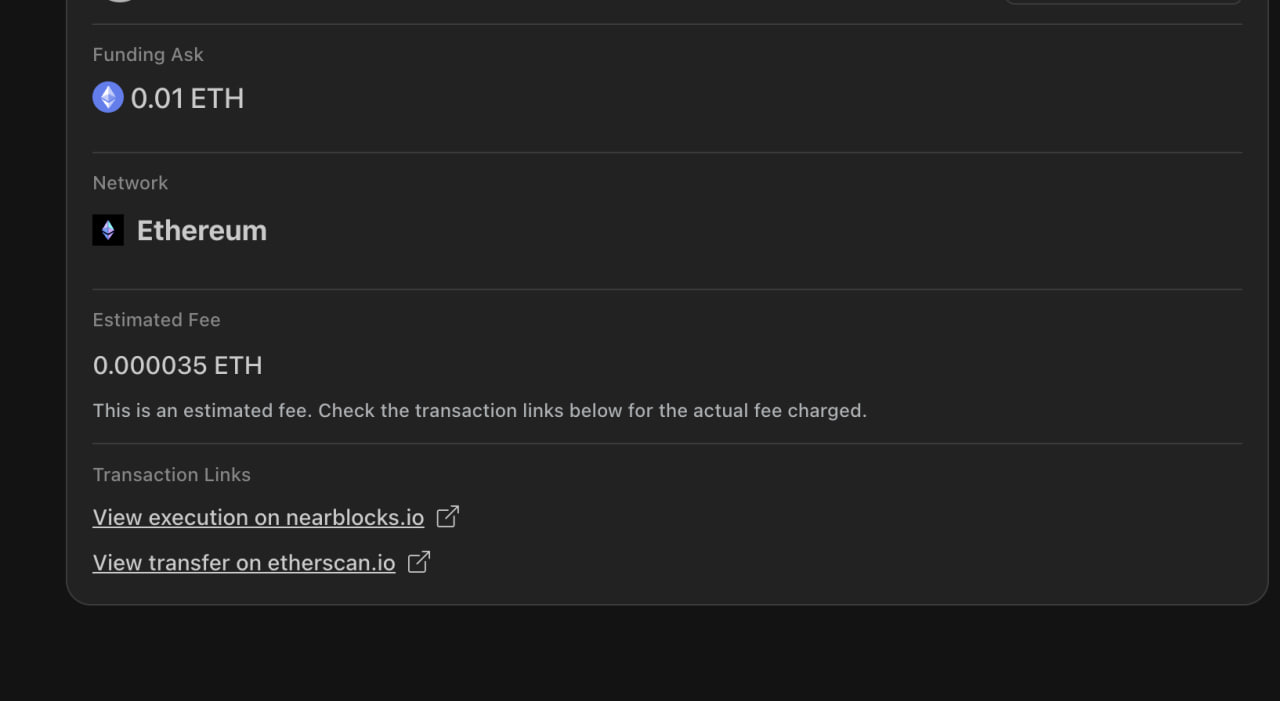This screenshot has height=701, width=1280.
Task: View the transfer on etherscan.io
Action: pos(243,562)
